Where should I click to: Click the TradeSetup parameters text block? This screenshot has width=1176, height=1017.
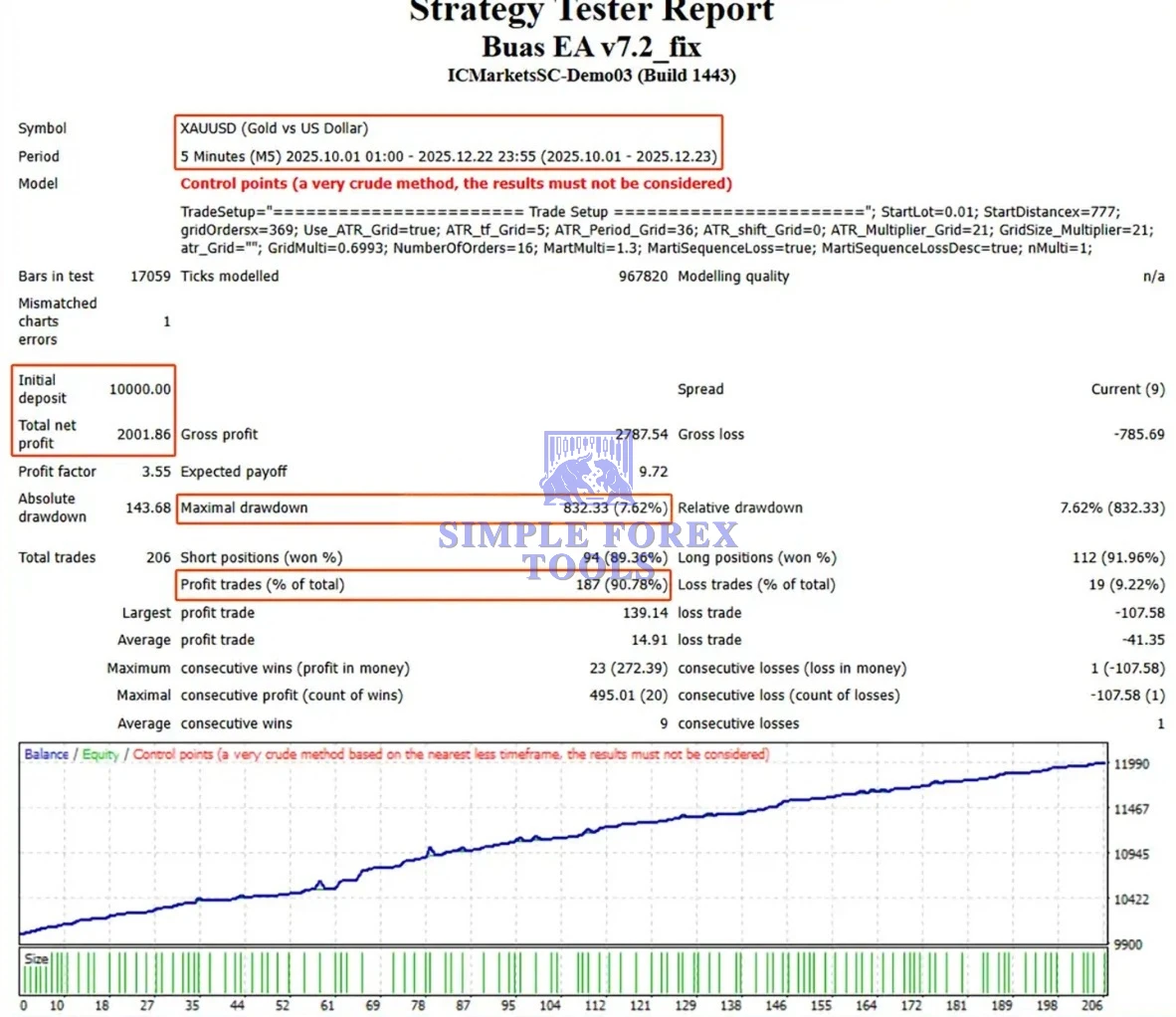666,229
